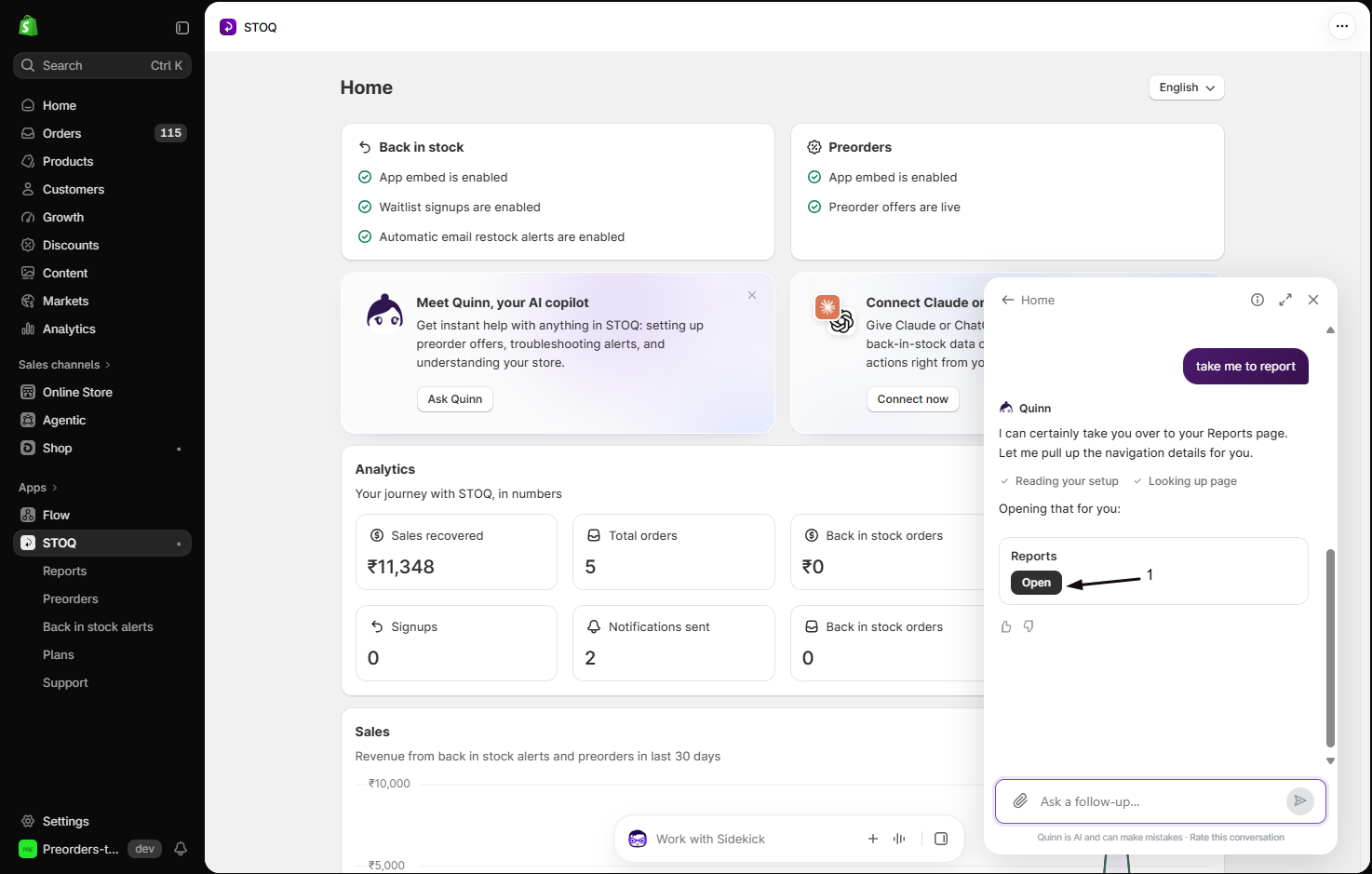The width and height of the screenshot is (1372, 874).
Task: Click the Work with Sidekick field
Action: (710, 839)
